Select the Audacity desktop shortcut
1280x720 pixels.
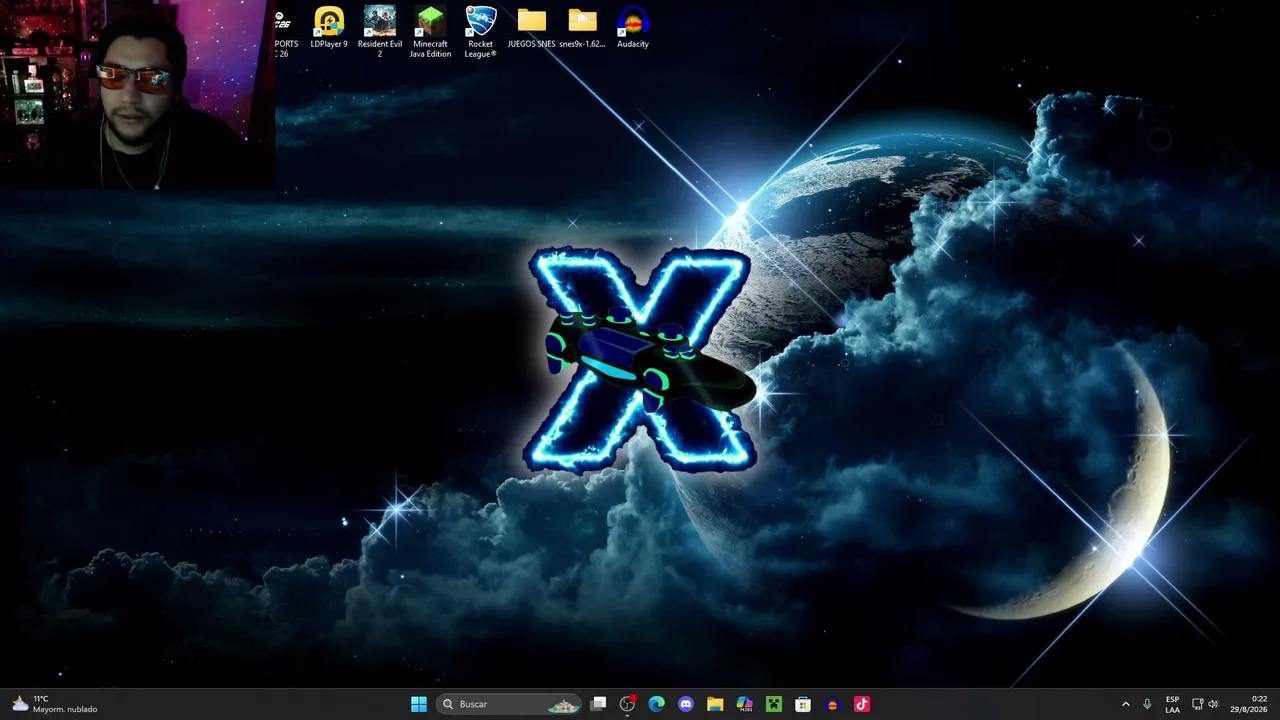coord(633,28)
